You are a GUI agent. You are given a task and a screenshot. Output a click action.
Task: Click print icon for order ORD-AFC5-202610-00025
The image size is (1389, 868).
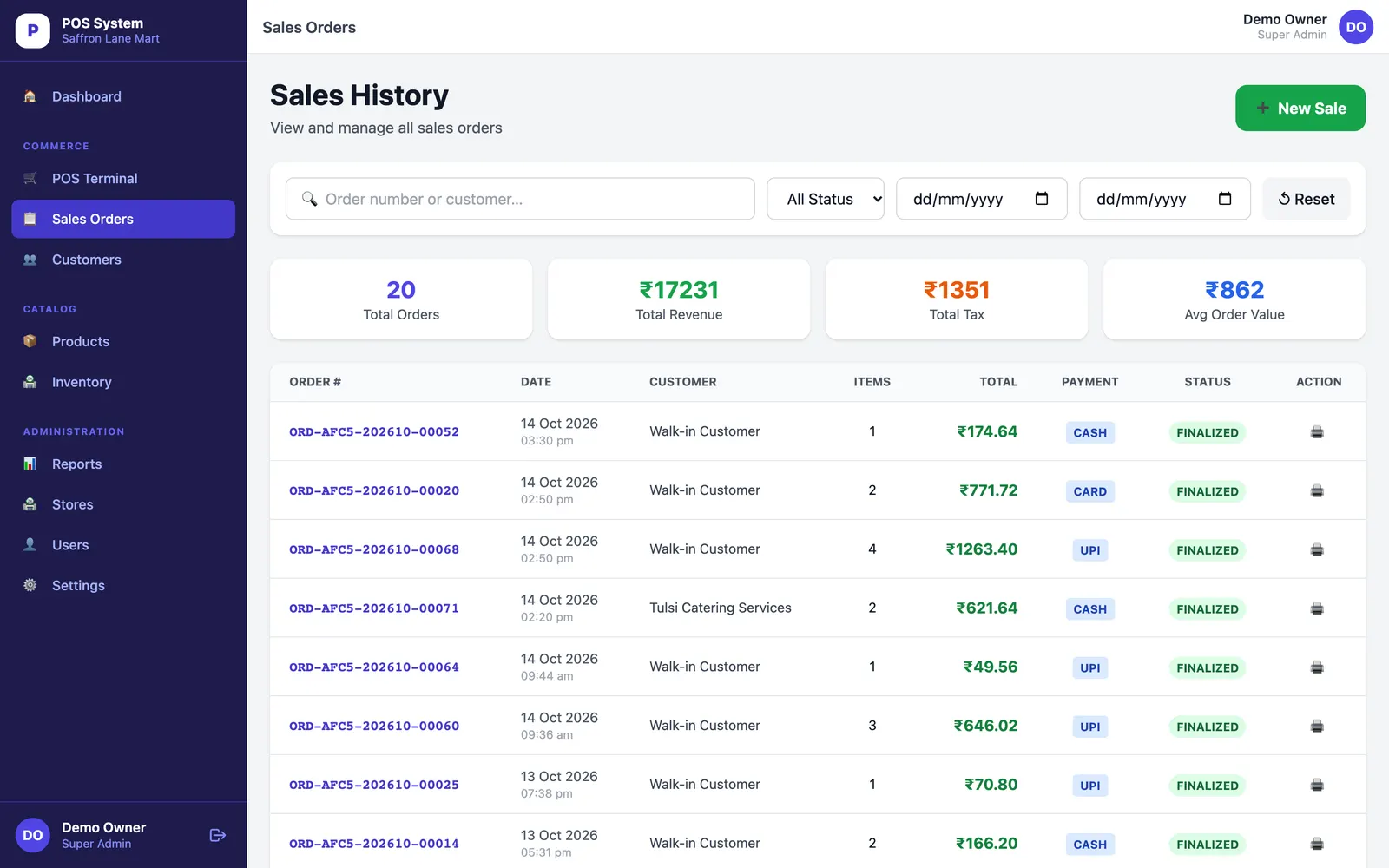(1317, 786)
